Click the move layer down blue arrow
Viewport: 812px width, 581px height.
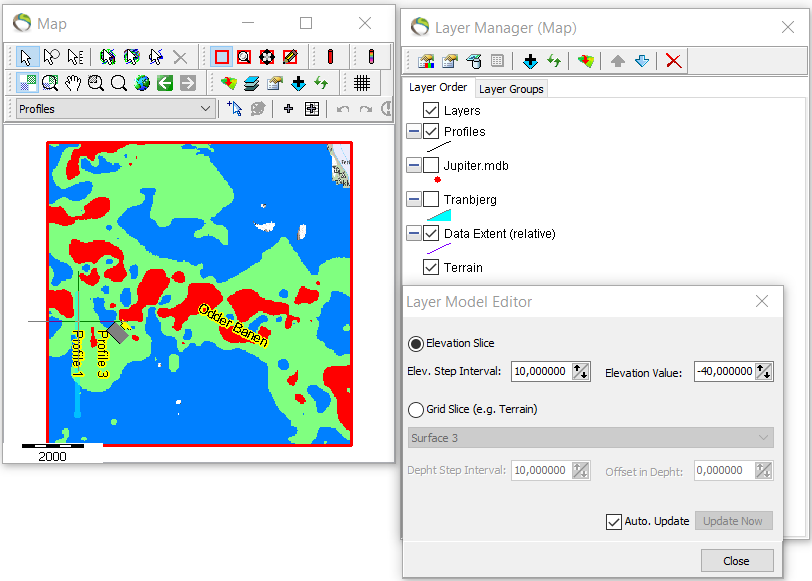(x=641, y=61)
